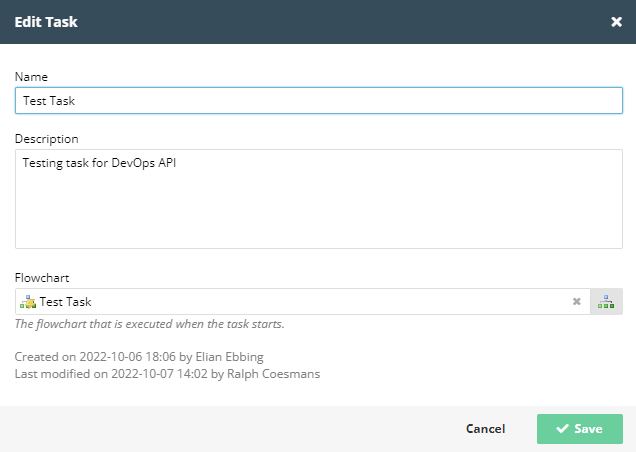Click the 'Last modified on 2022-10-07' line
Screen dimensions: 636x452
tap(167, 374)
